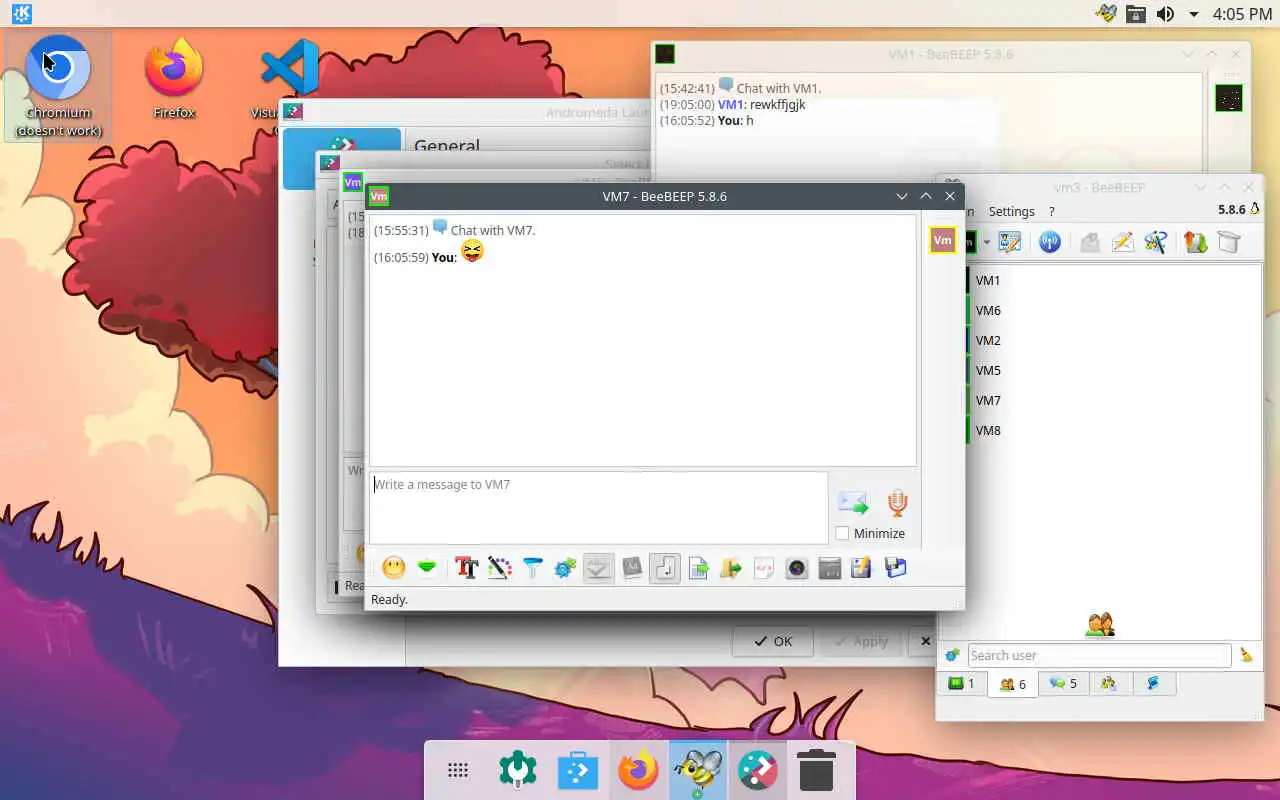The image size is (1280, 800).
Task: Click the VM1 avatar thumbnail in VM1 chat window
Action: pyautogui.click(x=1228, y=98)
